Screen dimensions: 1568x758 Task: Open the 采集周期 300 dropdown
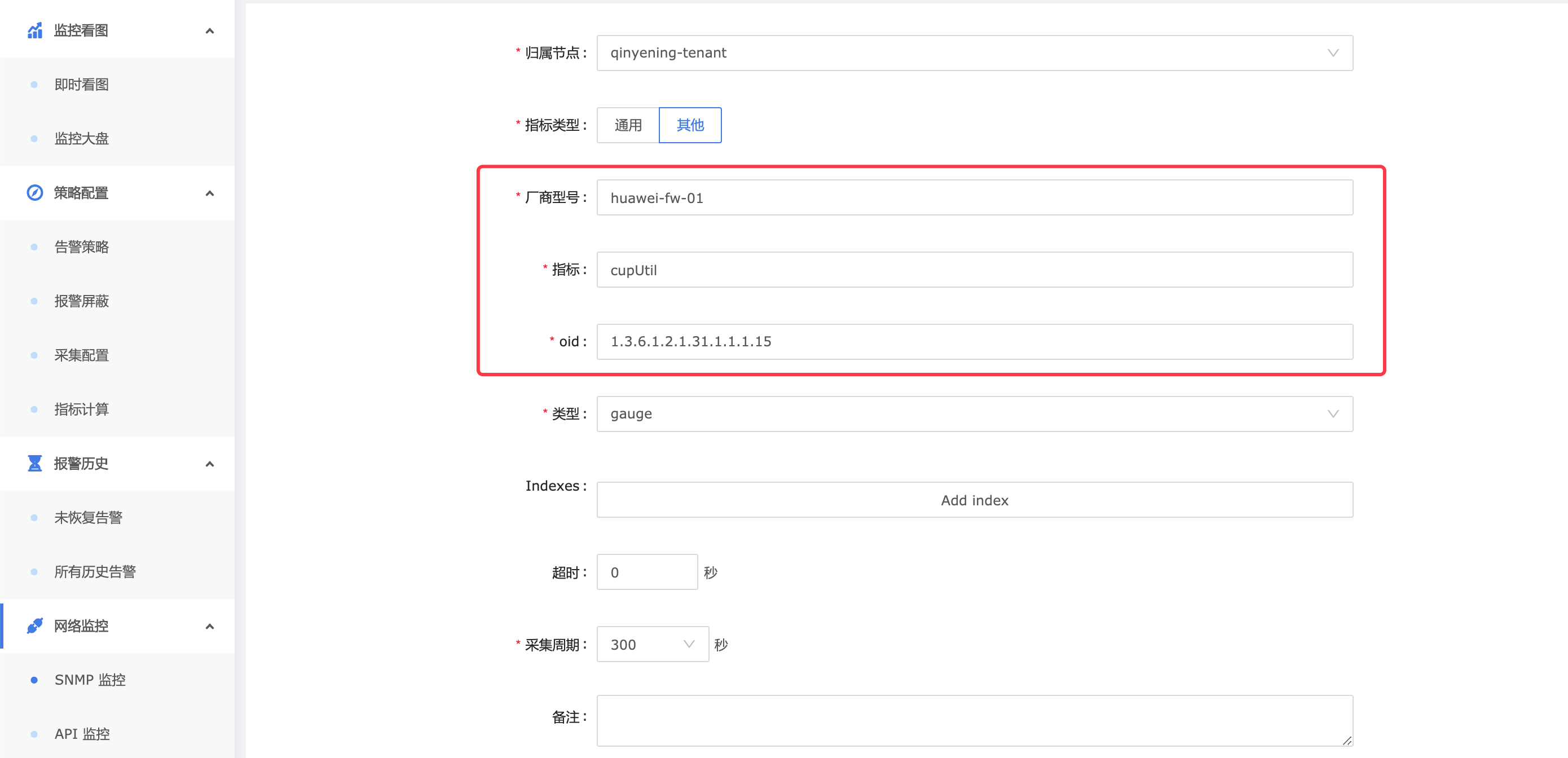652,644
